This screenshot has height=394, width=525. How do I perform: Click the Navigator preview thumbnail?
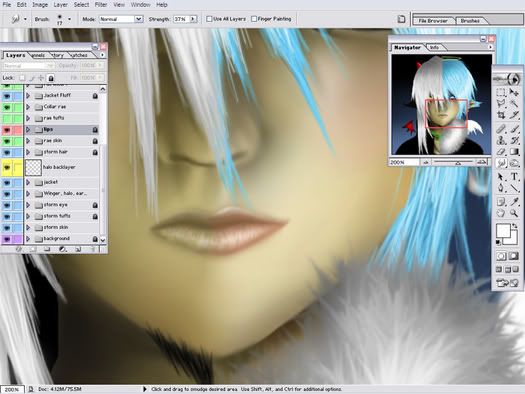[x=441, y=104]
